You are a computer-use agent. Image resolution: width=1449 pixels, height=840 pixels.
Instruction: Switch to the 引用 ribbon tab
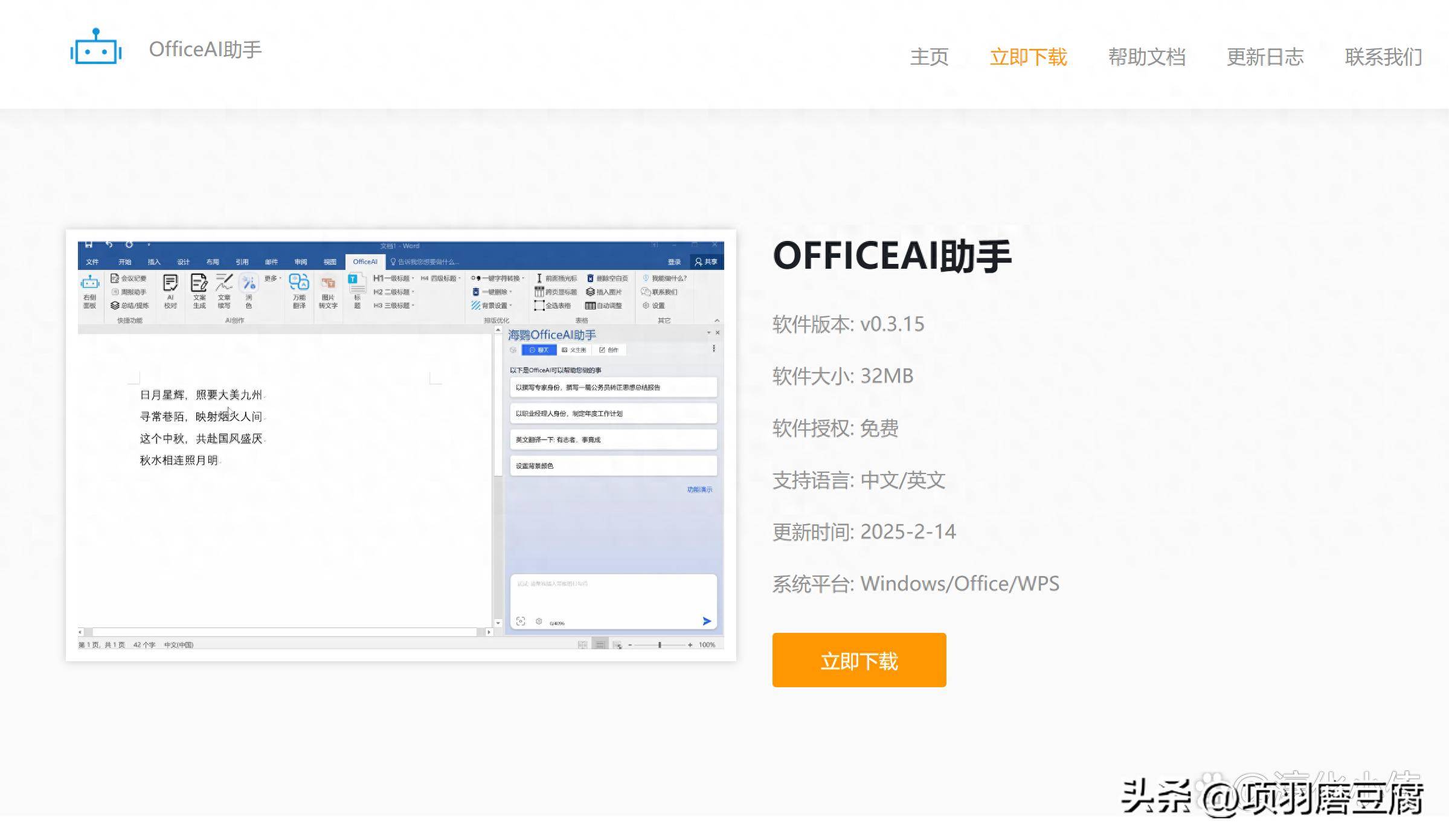pos(242,261)
